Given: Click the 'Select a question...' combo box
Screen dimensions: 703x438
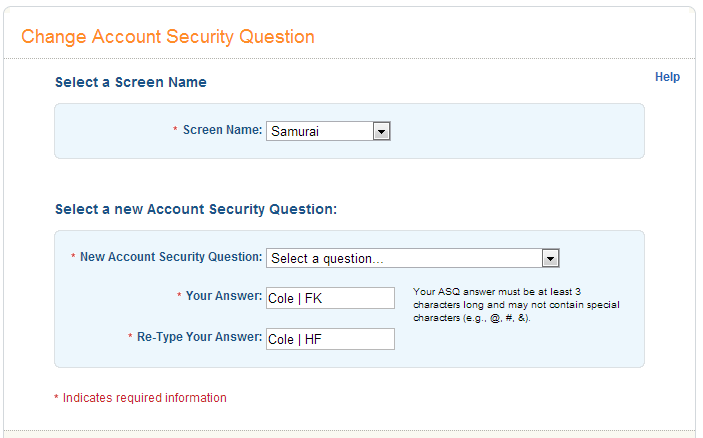Looking at the screenshot, I should pos(403,259).
